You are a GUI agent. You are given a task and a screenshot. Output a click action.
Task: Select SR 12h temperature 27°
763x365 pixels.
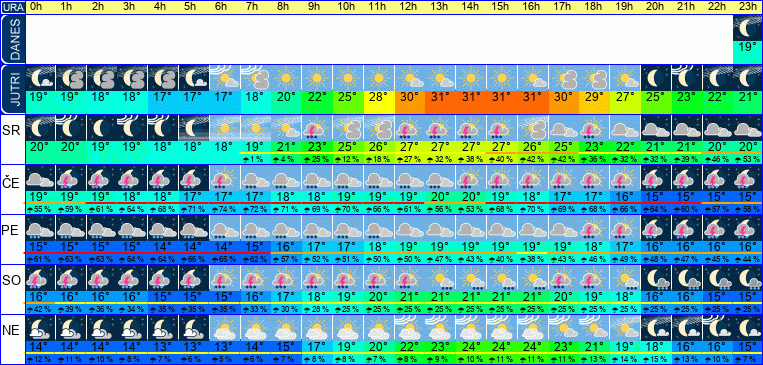(409, 146)
